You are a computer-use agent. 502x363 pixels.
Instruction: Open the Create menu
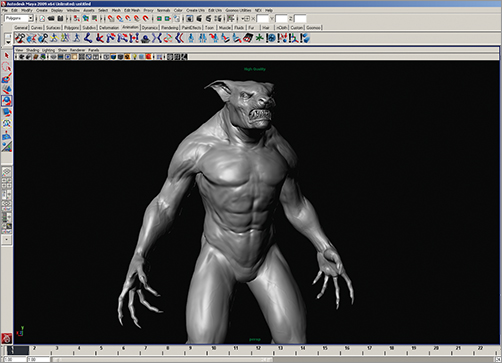pyautogui.click(x=42, y=10)
